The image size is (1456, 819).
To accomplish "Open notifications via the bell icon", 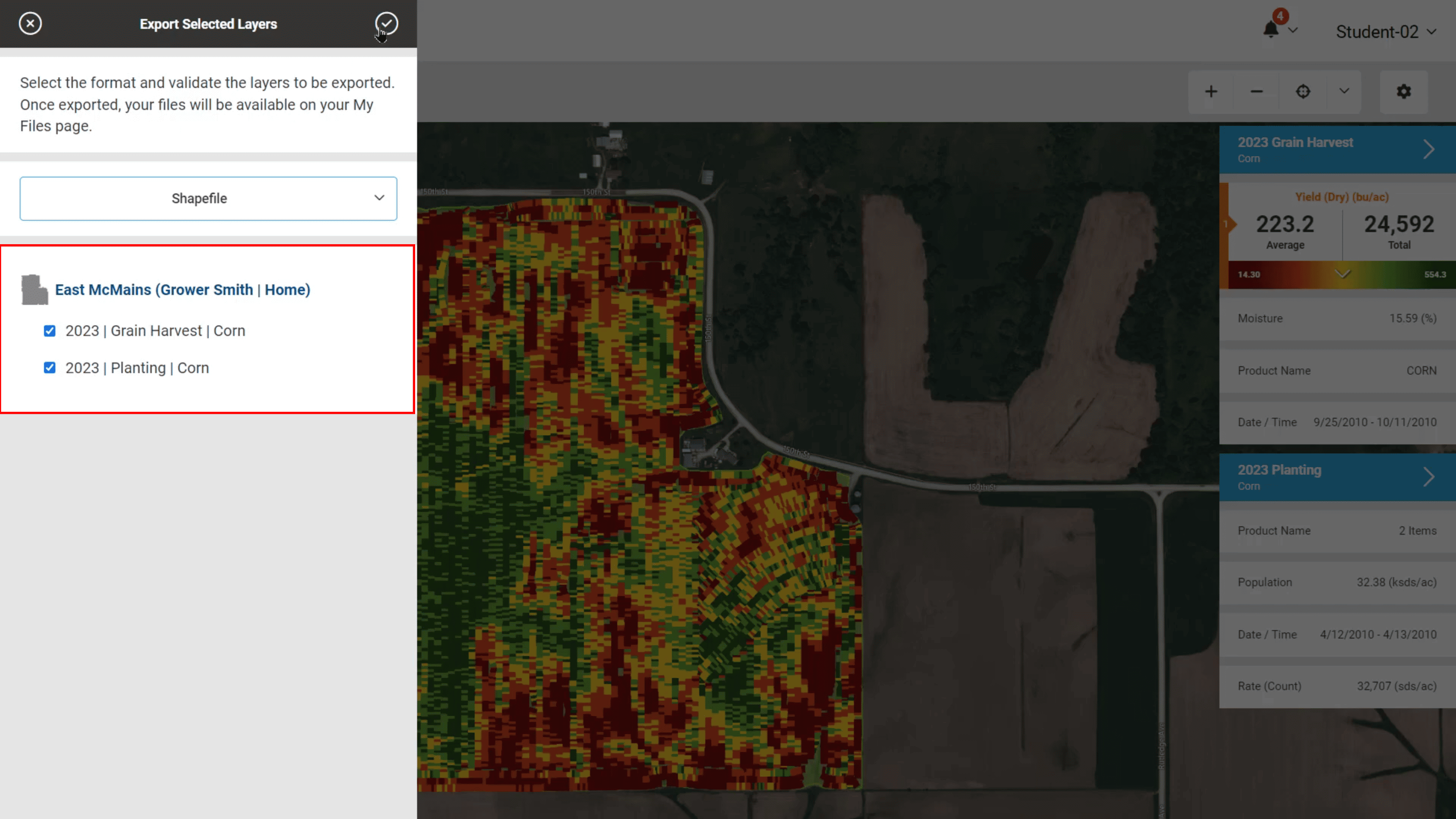I will [1271, 30].
